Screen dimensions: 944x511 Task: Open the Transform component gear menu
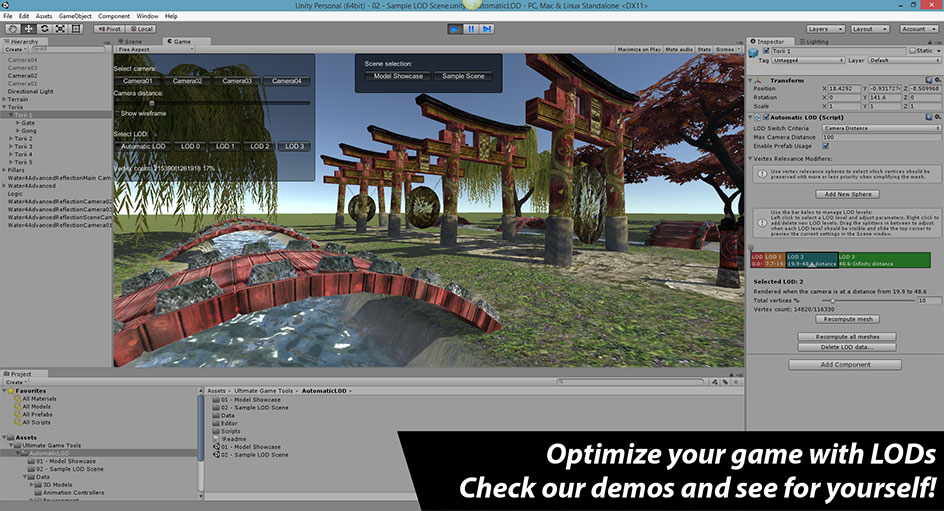pyautogui.click(x=937, y=79)
